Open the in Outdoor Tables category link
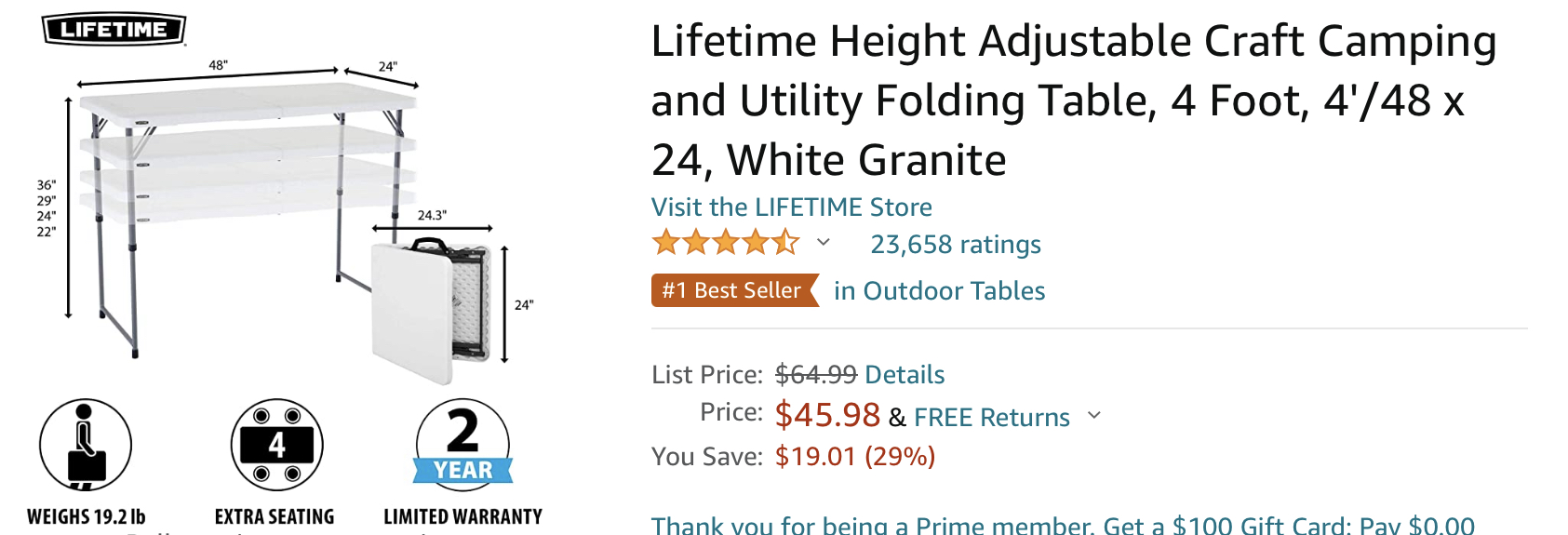 939,290
